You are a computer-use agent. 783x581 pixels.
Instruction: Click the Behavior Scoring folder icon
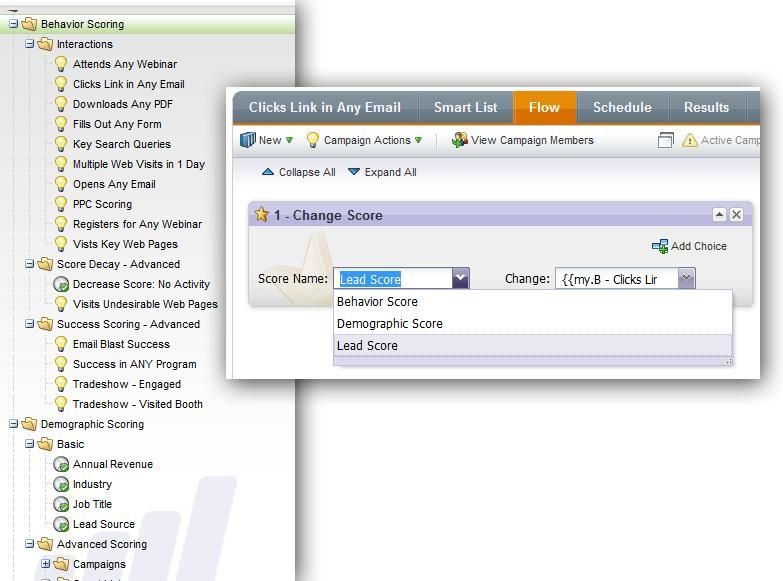click(29, 23)
